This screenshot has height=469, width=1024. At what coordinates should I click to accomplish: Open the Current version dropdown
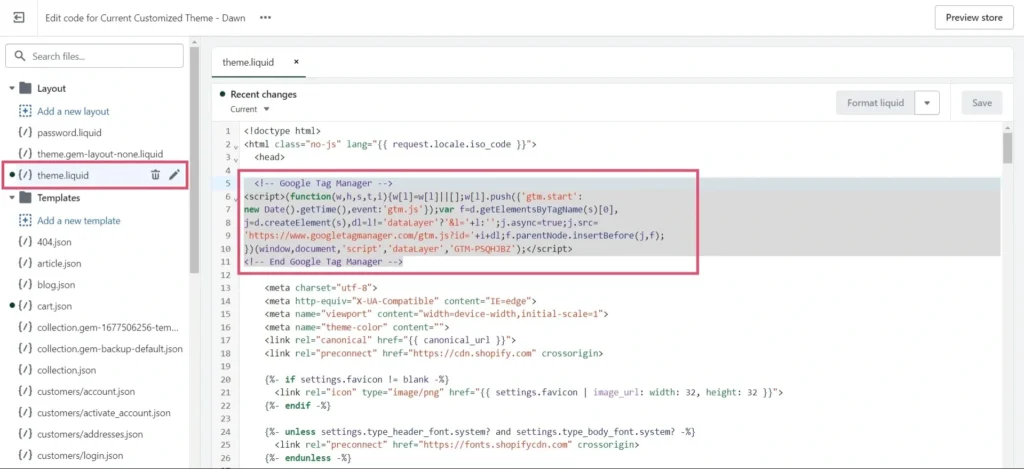pyautogui.click(x=249, y=109)
